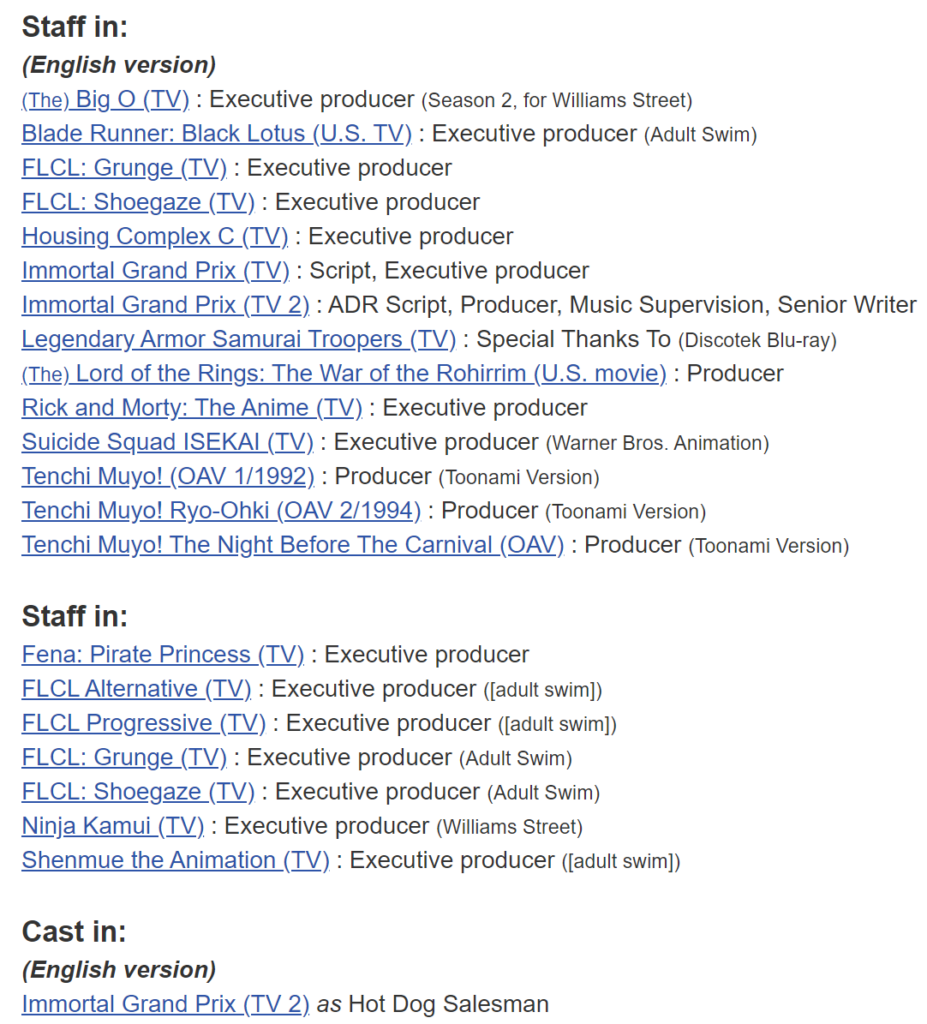The image size is (927, 1024).
Task: Open Ninja Kamui (TV) link
Action: pyautogui.click(x=112, y=826)
